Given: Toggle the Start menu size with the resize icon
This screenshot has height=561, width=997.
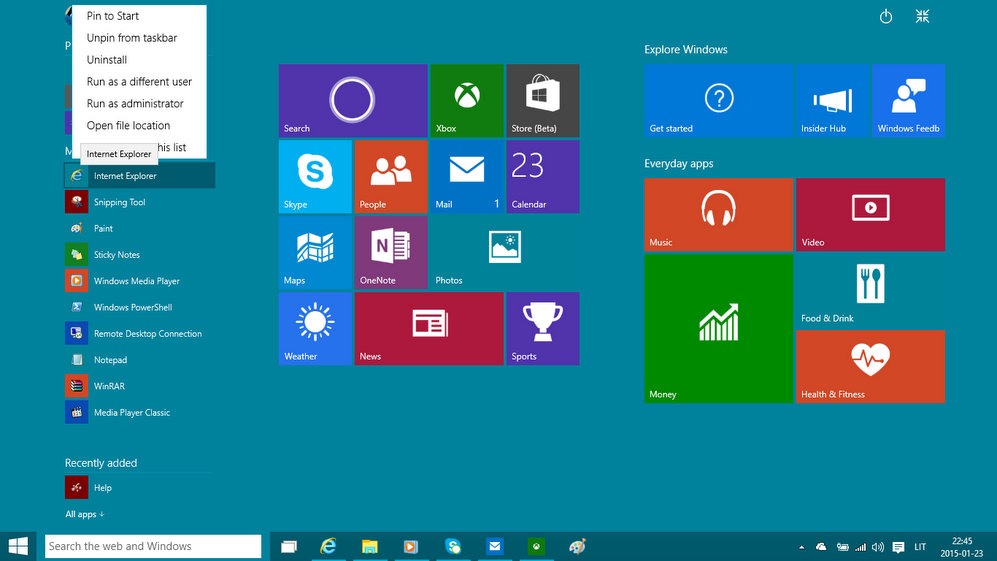Looking at the screenshot, I should tap(922, 17).
